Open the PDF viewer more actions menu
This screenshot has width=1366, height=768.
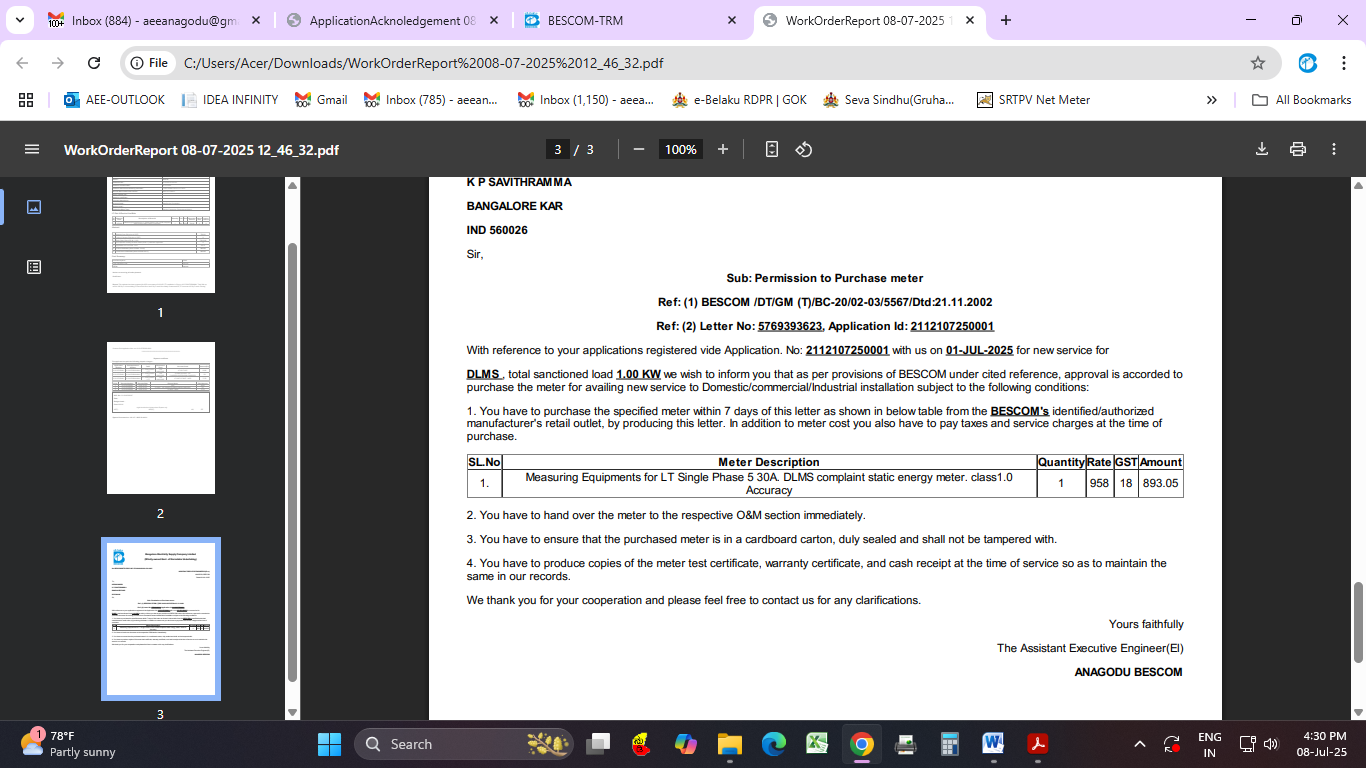[1334, 149]
